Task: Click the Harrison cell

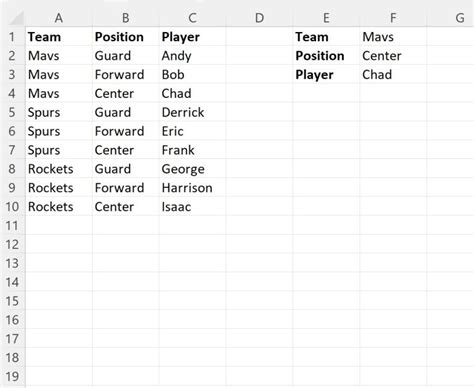Action: (193, 188)
